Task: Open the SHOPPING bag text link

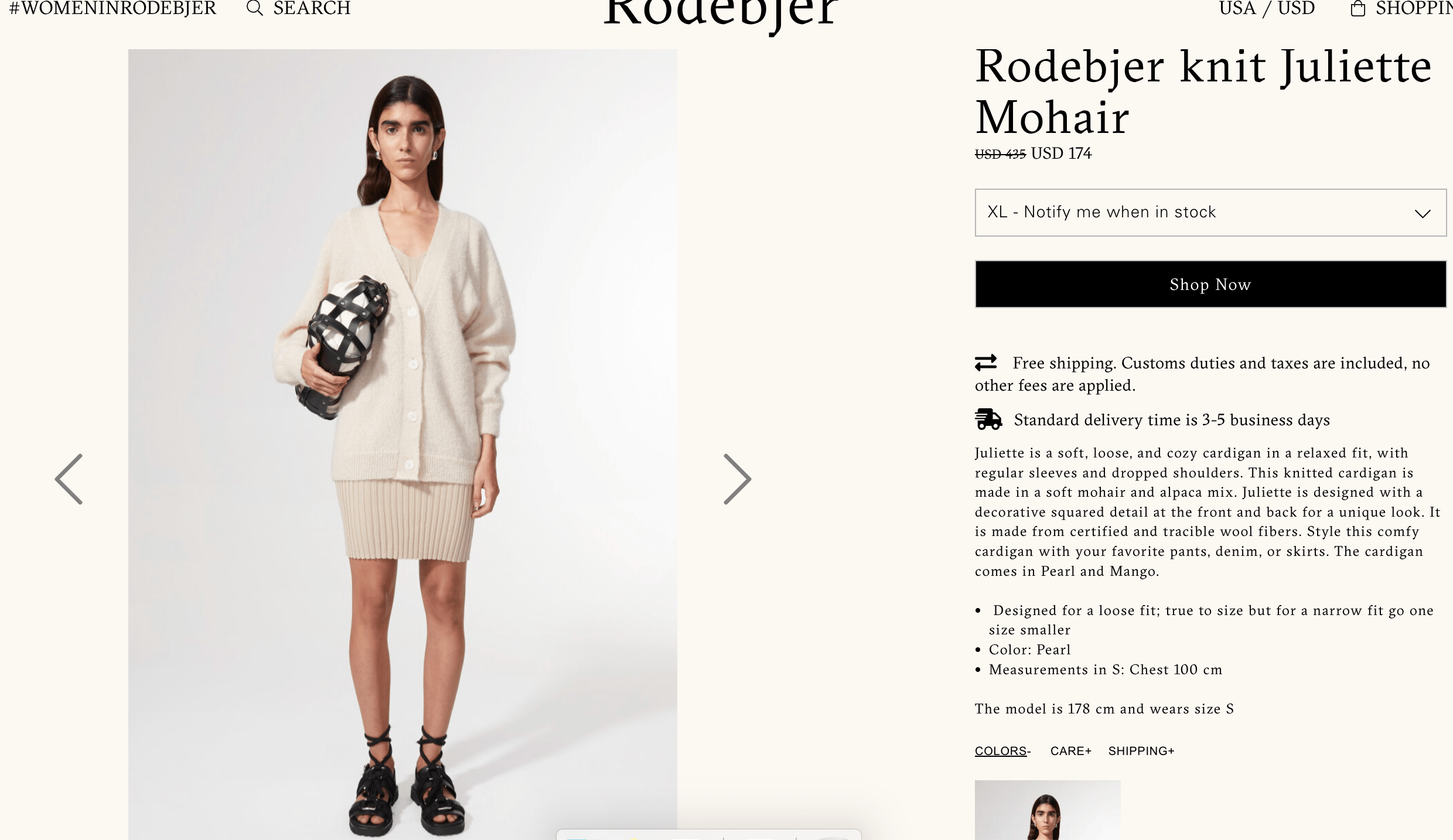Action: [x=1414, y=8]
